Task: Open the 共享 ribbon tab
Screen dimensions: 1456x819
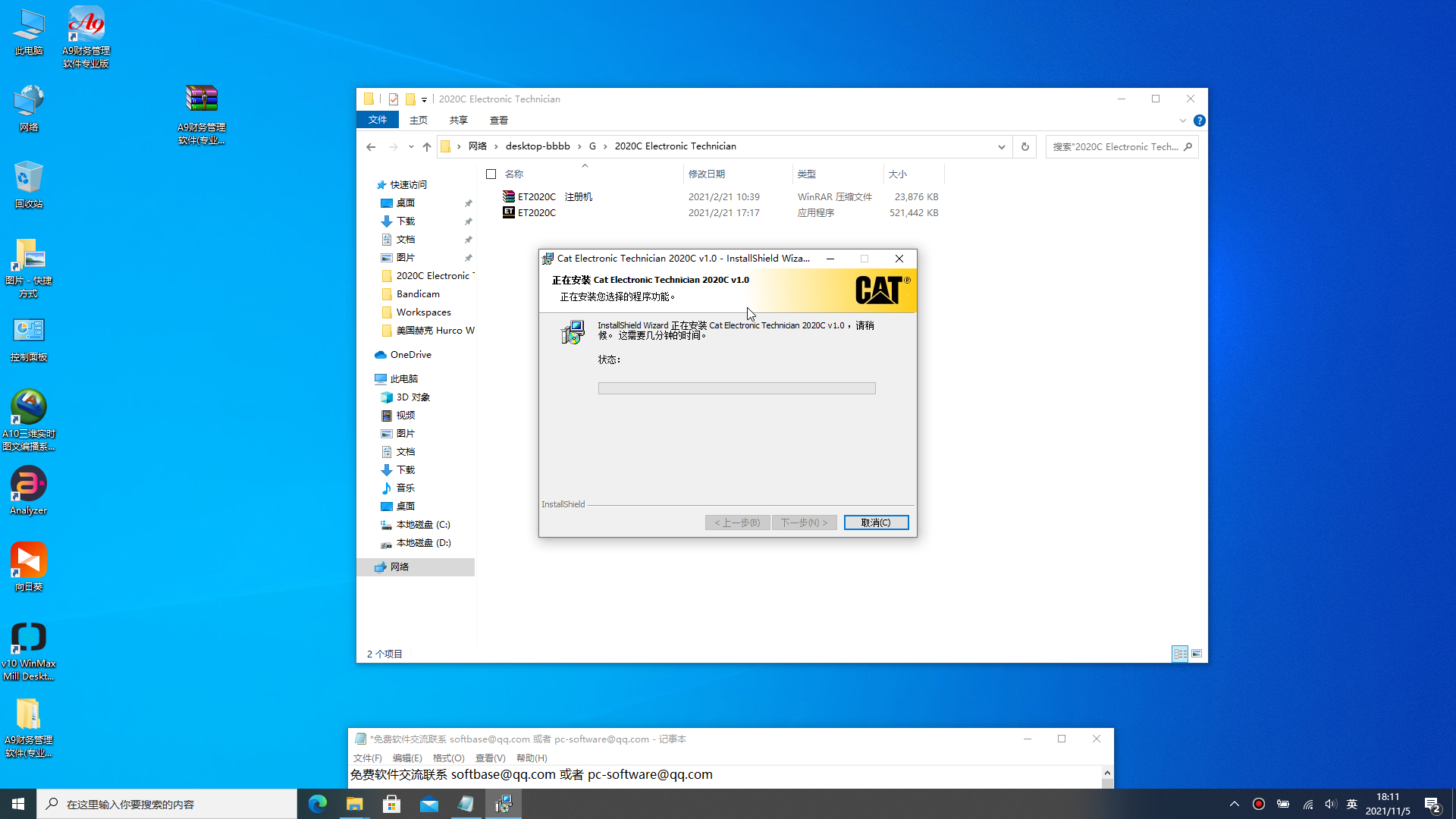Action: pyautogui.click(x=459, y=120)
